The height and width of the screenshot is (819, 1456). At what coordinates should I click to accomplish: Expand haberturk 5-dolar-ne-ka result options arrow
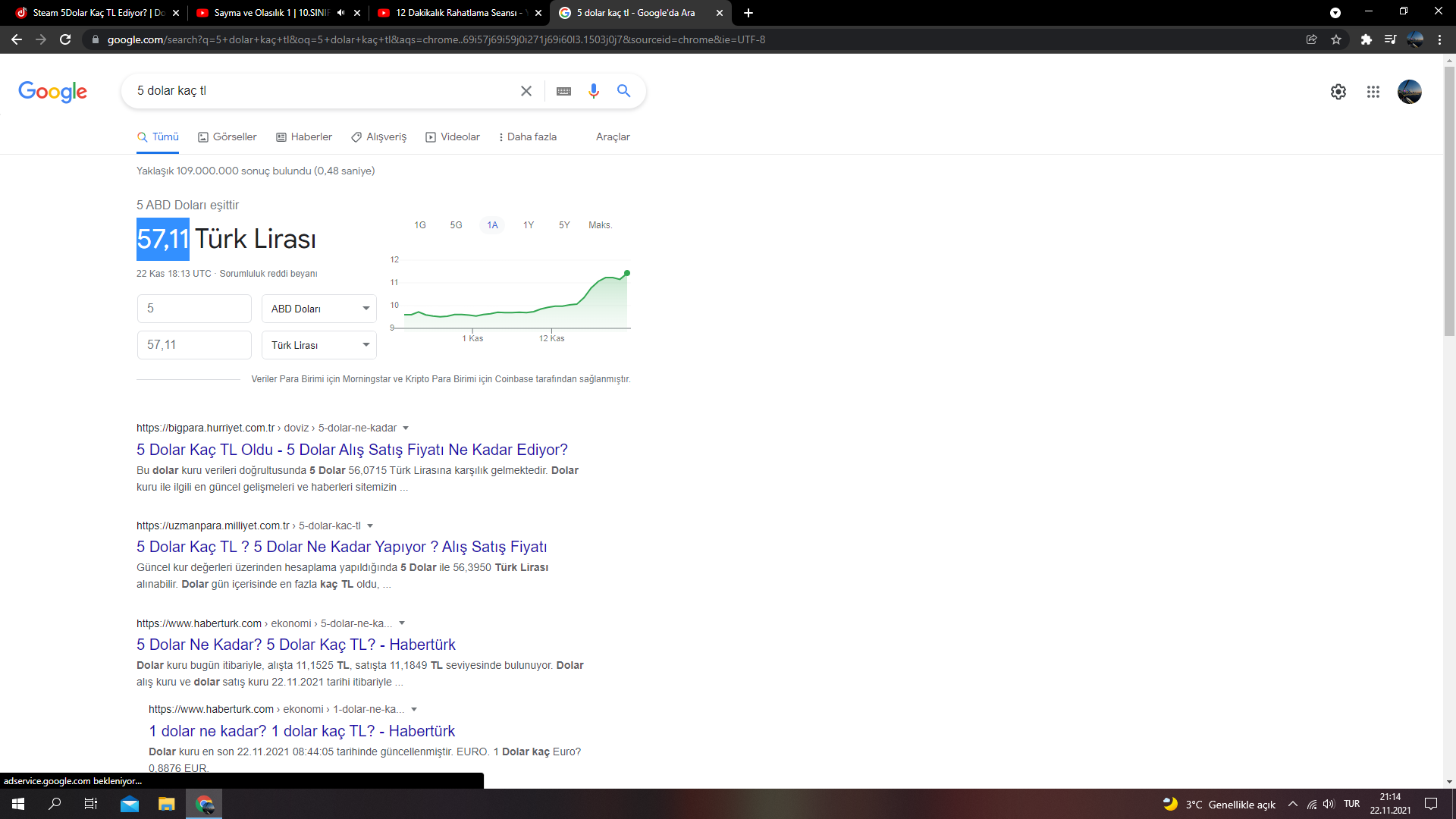pos(402,623)
